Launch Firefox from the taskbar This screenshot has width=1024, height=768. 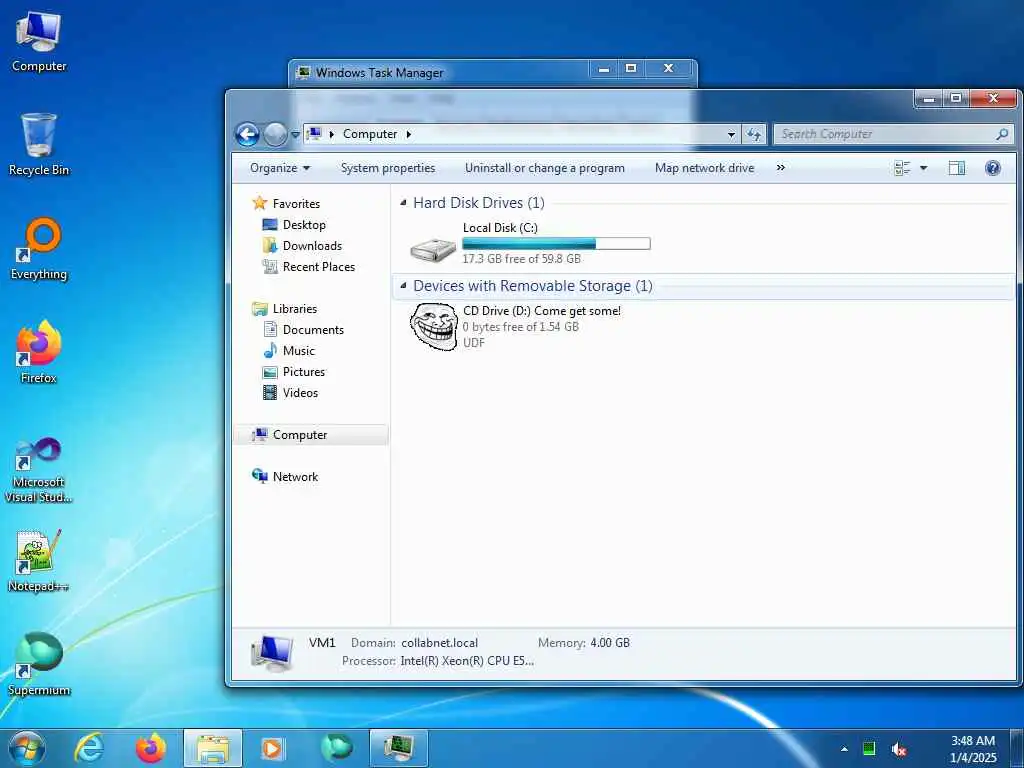pyautogui.click(x=150, y=748)
